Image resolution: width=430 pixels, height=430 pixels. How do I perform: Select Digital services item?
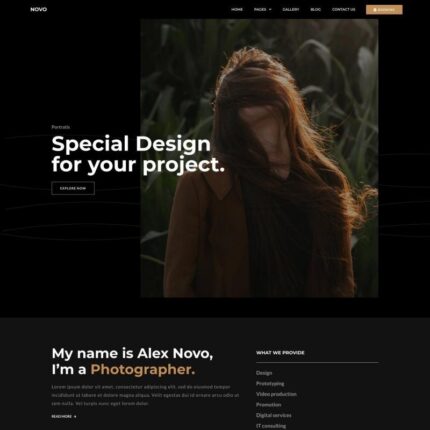(274, 415)
